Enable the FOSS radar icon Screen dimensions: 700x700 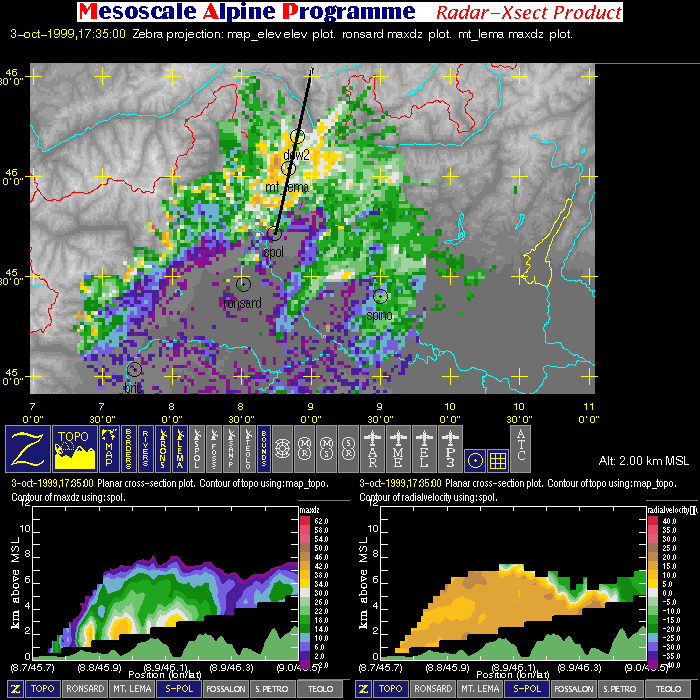[x=214, y=449]
